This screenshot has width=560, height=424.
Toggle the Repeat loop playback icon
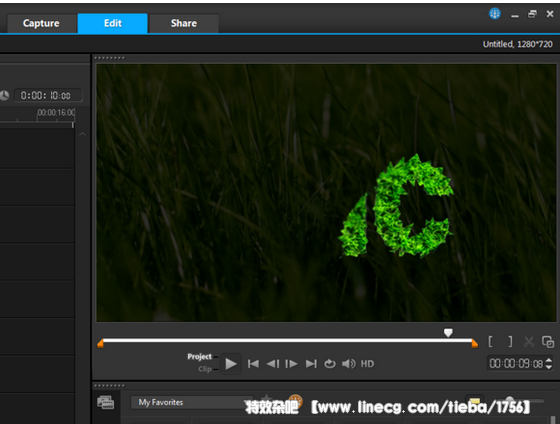[330, 364]
